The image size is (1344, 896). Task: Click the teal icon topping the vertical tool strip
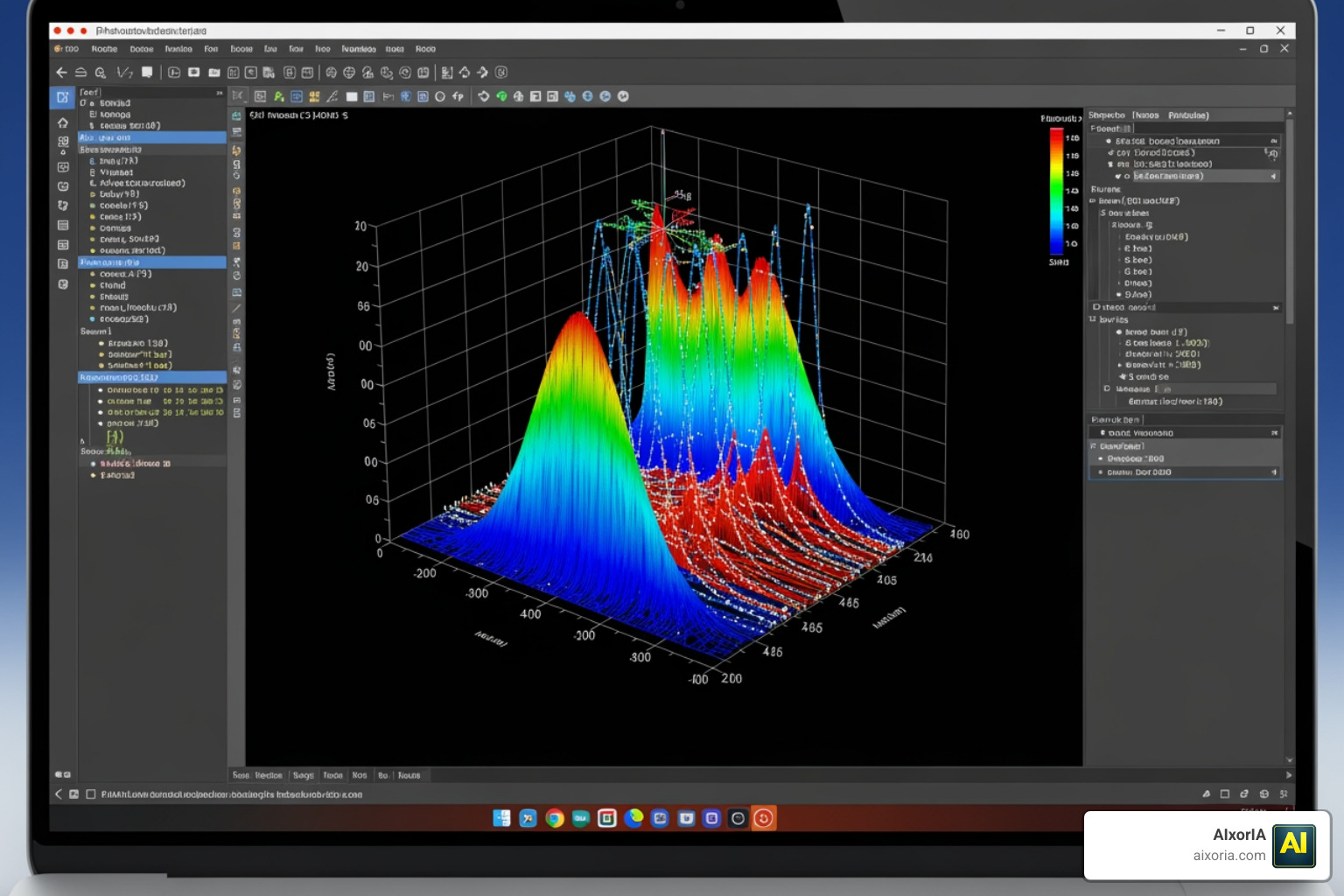(x=236, y=115)
